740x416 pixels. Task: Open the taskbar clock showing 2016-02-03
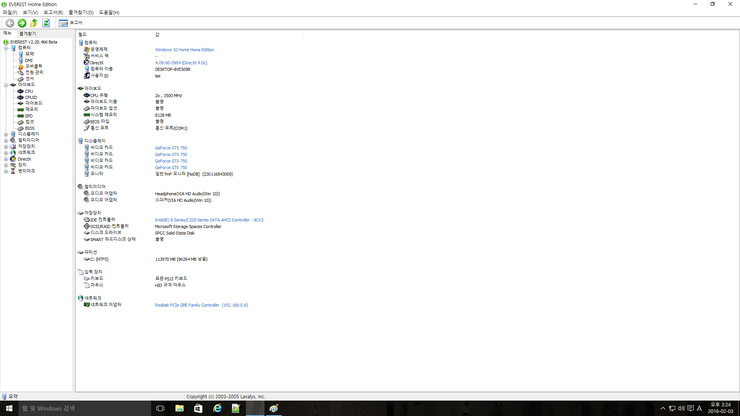(x=720, y=408)
